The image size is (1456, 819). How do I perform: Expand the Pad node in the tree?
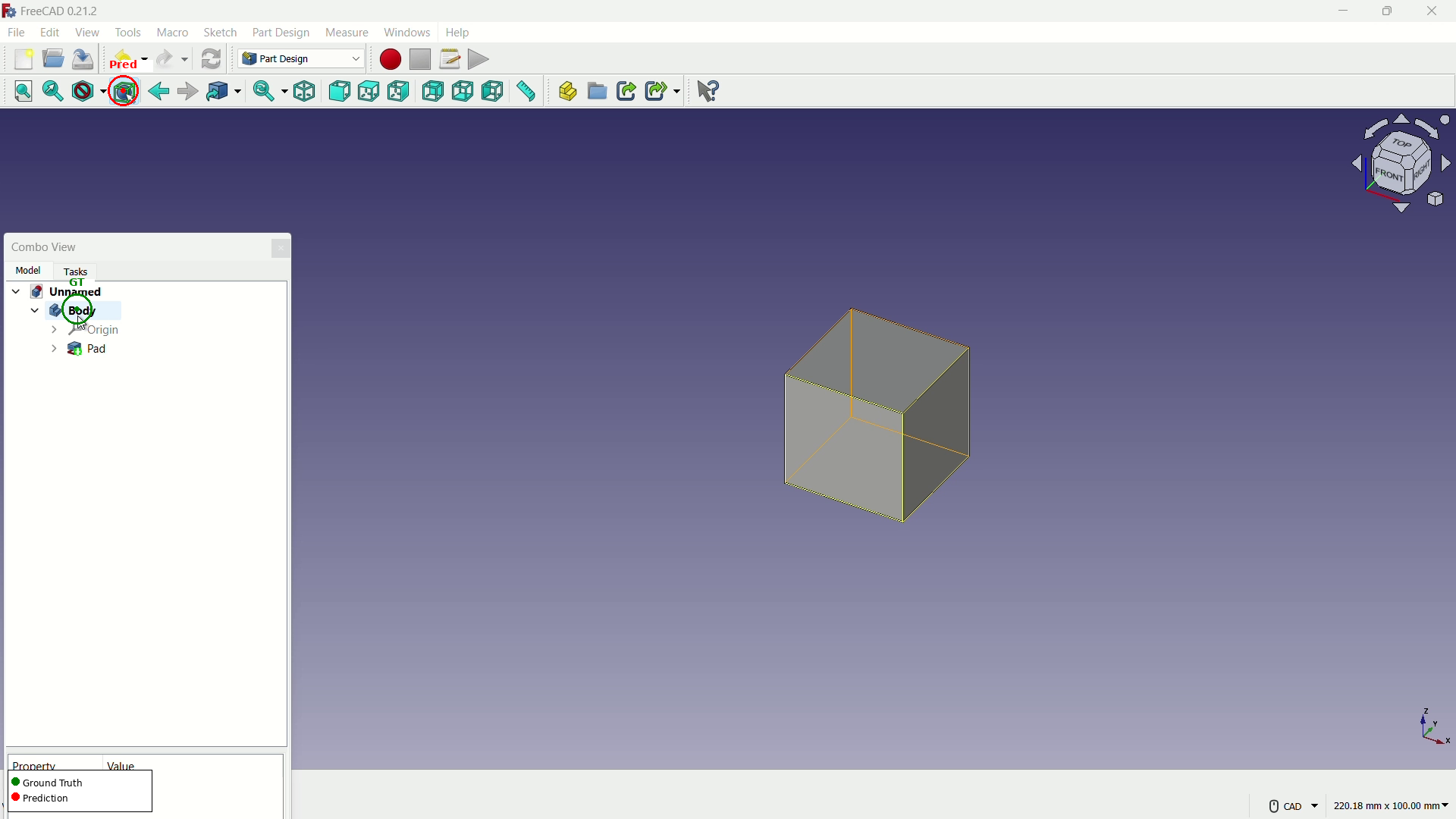pos(53,349)
